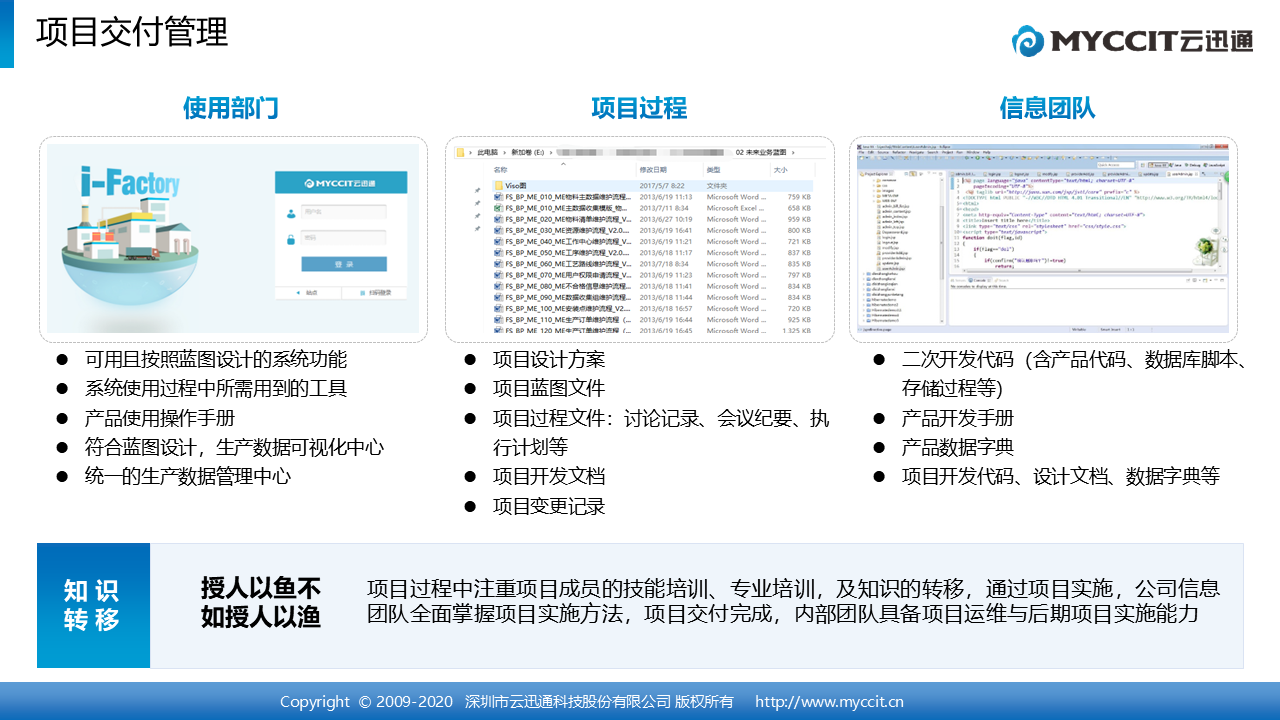The height and width of the screenshot is (720, 1280).
Task: Click the username input field
Action: [x=344, y=212]
